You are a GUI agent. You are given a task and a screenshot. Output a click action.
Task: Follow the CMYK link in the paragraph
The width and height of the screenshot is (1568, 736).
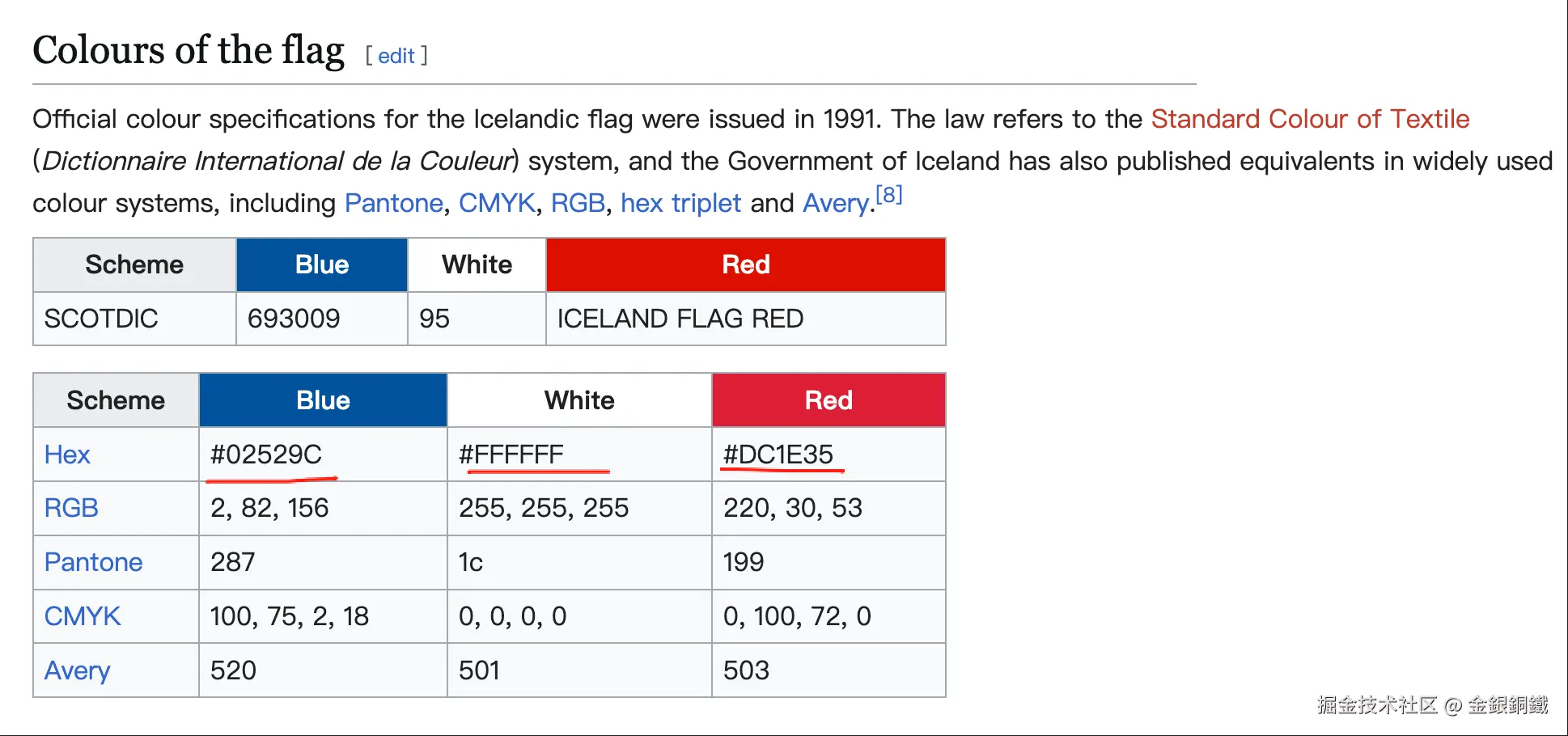[x=497, y=203]
